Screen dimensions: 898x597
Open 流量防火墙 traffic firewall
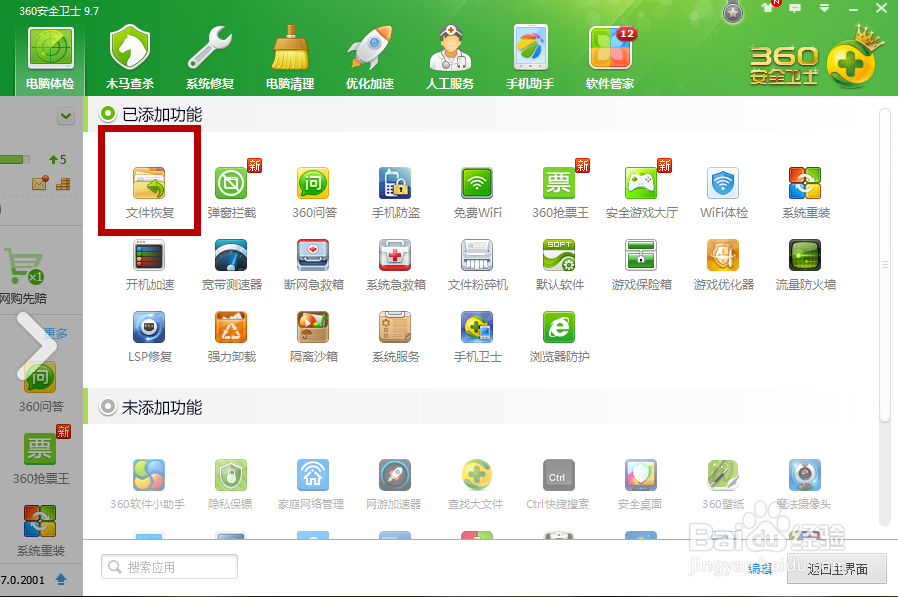pyautogui.click(x=805, y=265)
